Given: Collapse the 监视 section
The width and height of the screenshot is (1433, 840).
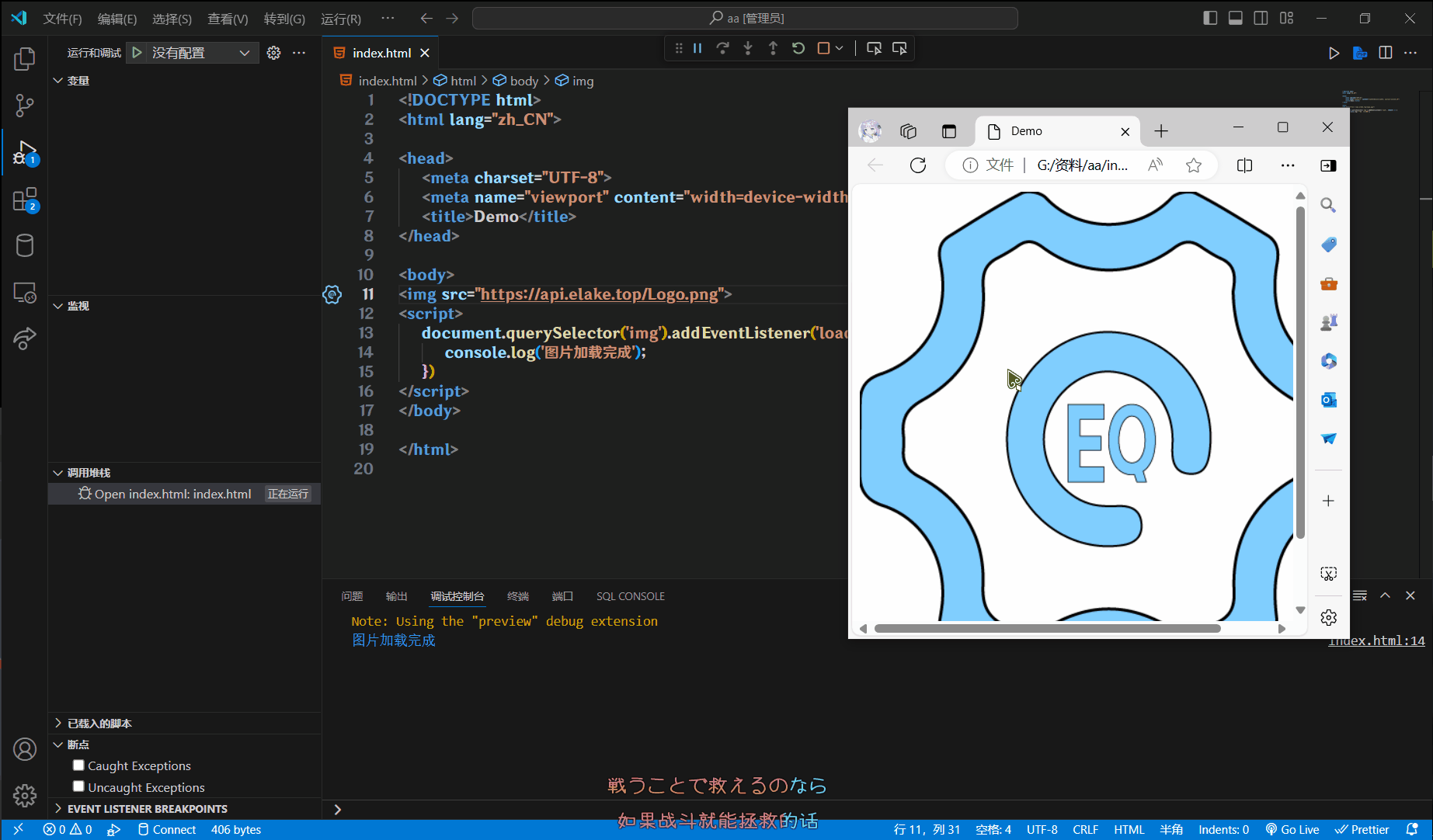Looking at the screenshot, I should tap(57, 306).
